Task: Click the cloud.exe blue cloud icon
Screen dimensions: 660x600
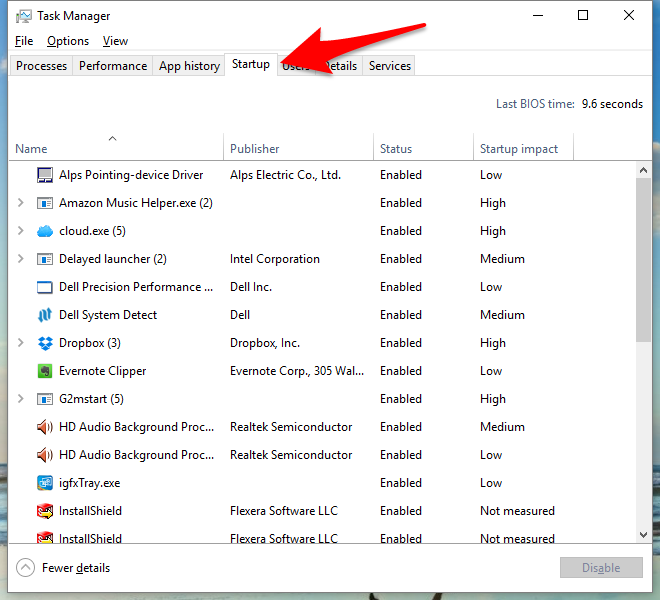Action: [x=45, y=231]
